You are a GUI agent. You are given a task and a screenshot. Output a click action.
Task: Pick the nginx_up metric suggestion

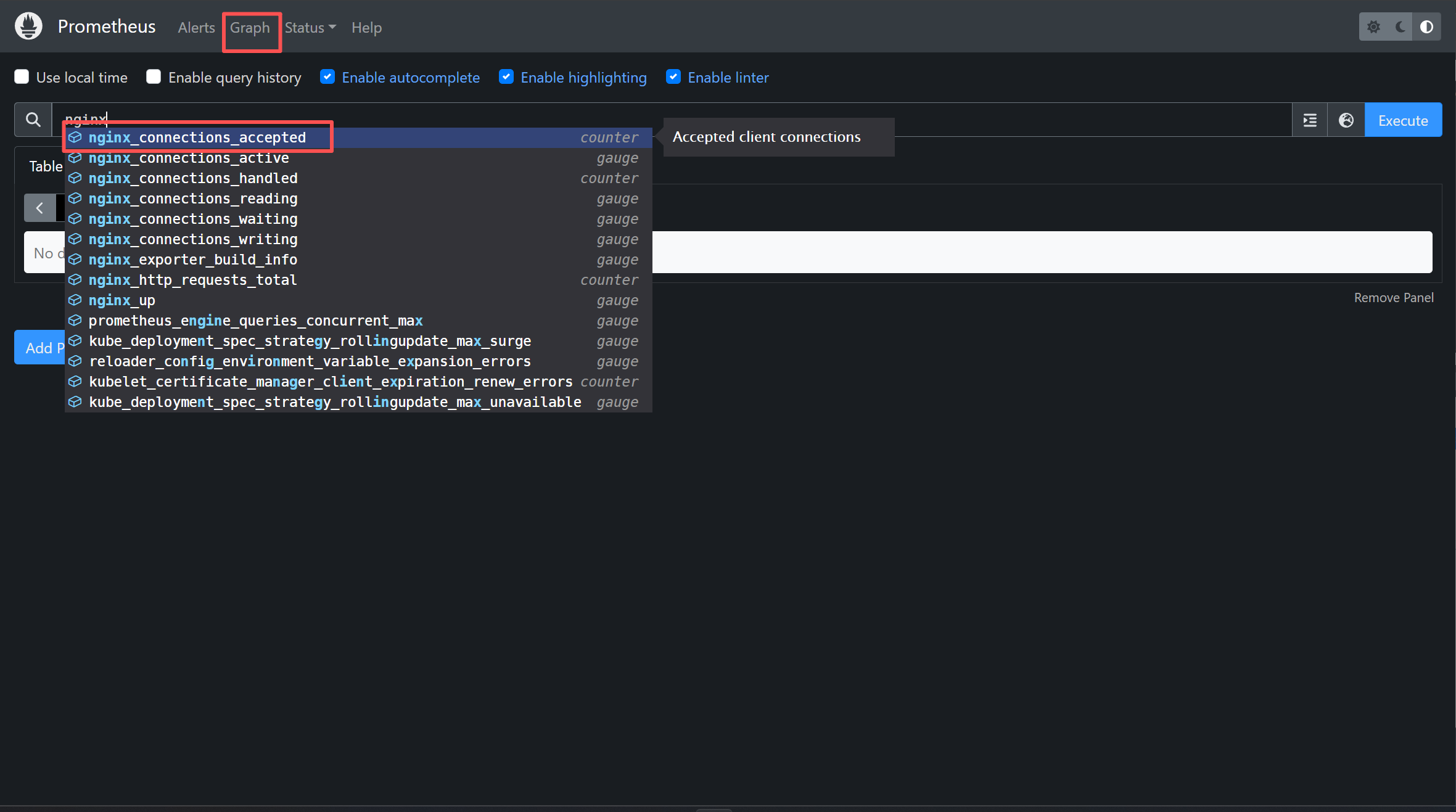[358, 300]
